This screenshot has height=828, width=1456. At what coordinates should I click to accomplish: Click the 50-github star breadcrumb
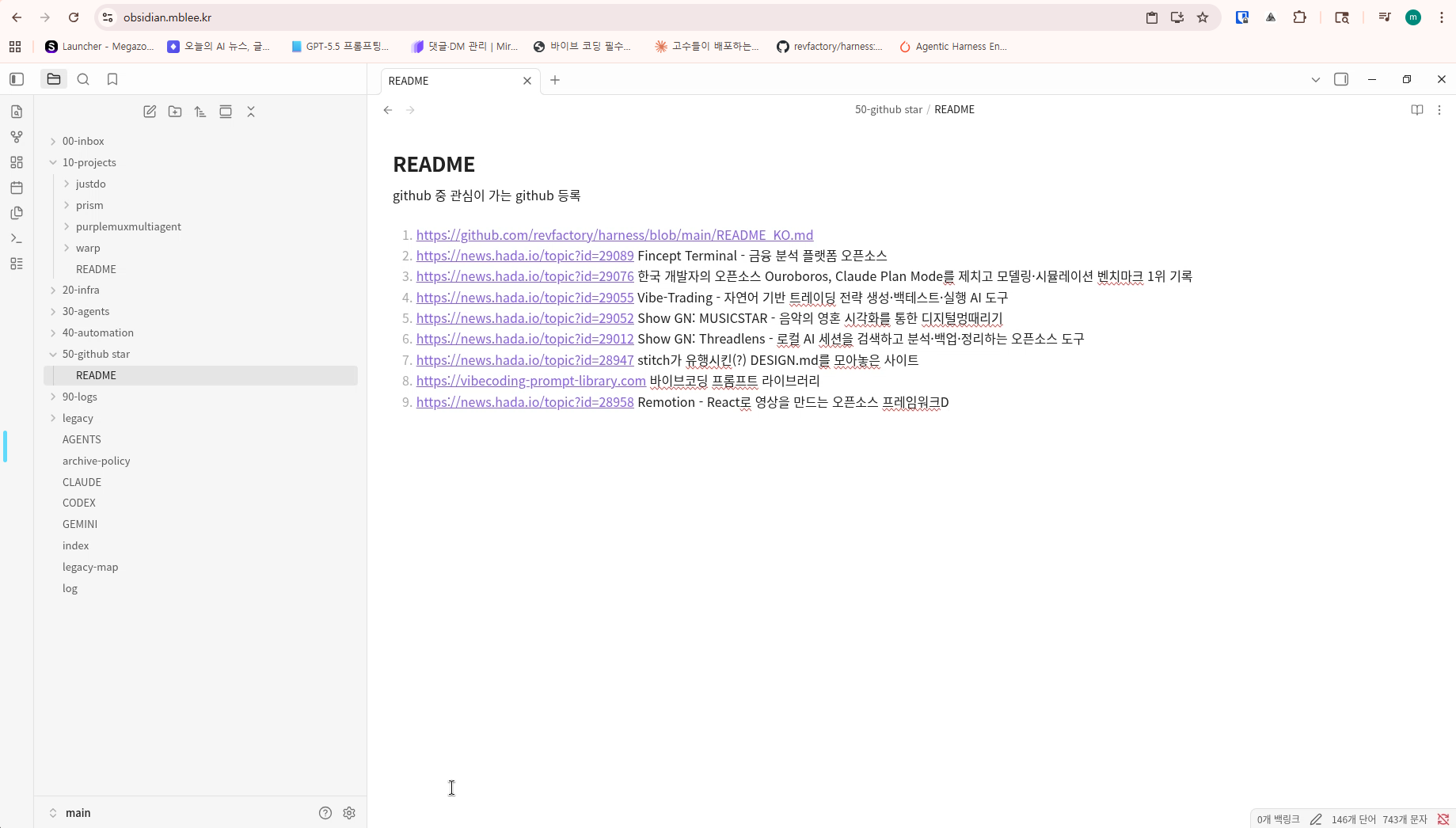pos(888,109)
